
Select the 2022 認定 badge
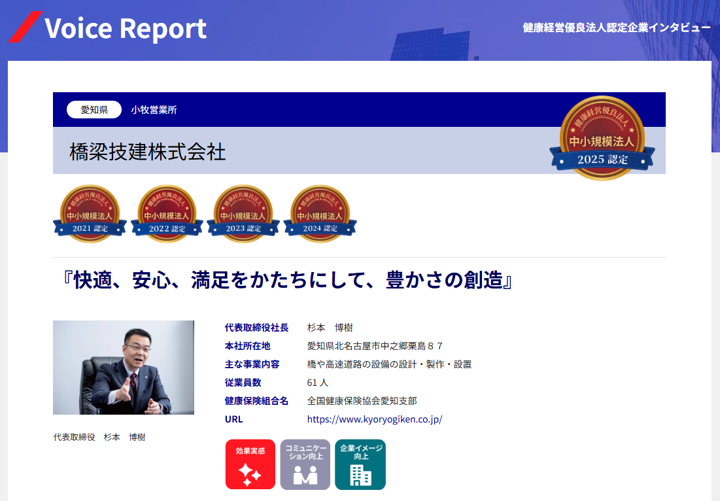click(166, 213)
